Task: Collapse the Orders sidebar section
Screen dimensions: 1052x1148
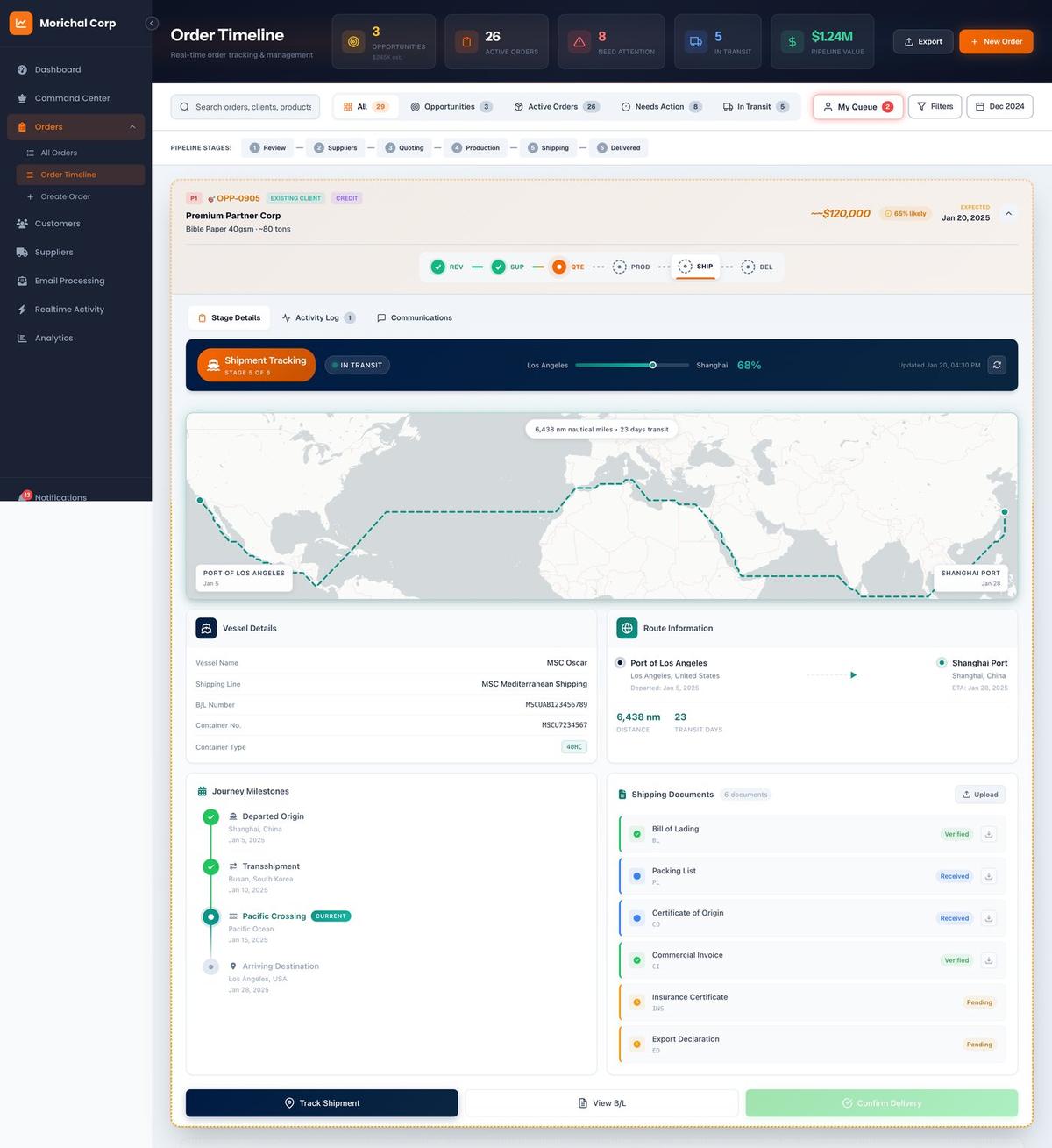Action: 132,127
